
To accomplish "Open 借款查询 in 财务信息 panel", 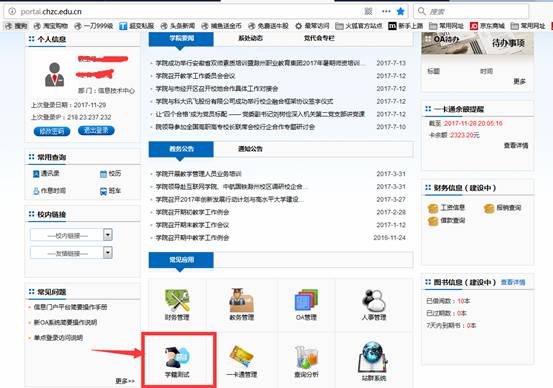I will point(446,221).
